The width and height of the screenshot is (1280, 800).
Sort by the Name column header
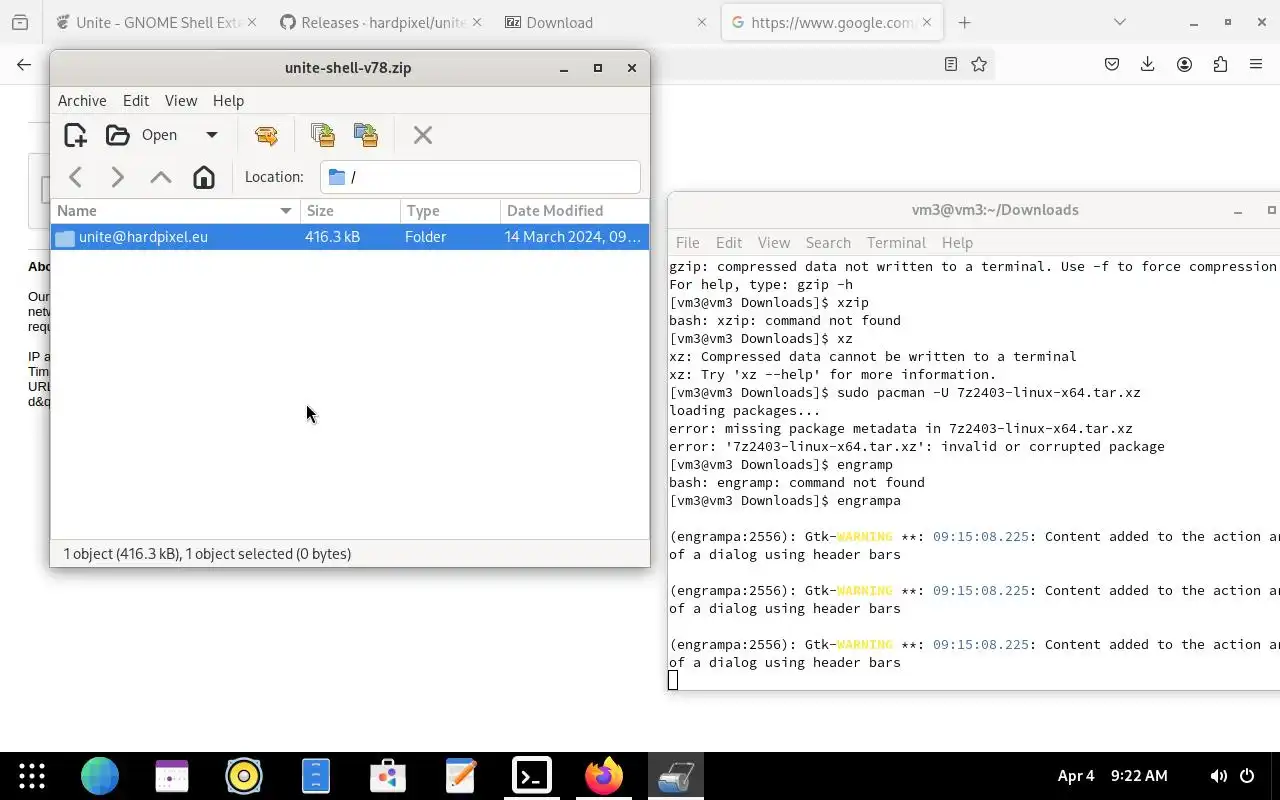pyautogui.click(x=175, y=211)
